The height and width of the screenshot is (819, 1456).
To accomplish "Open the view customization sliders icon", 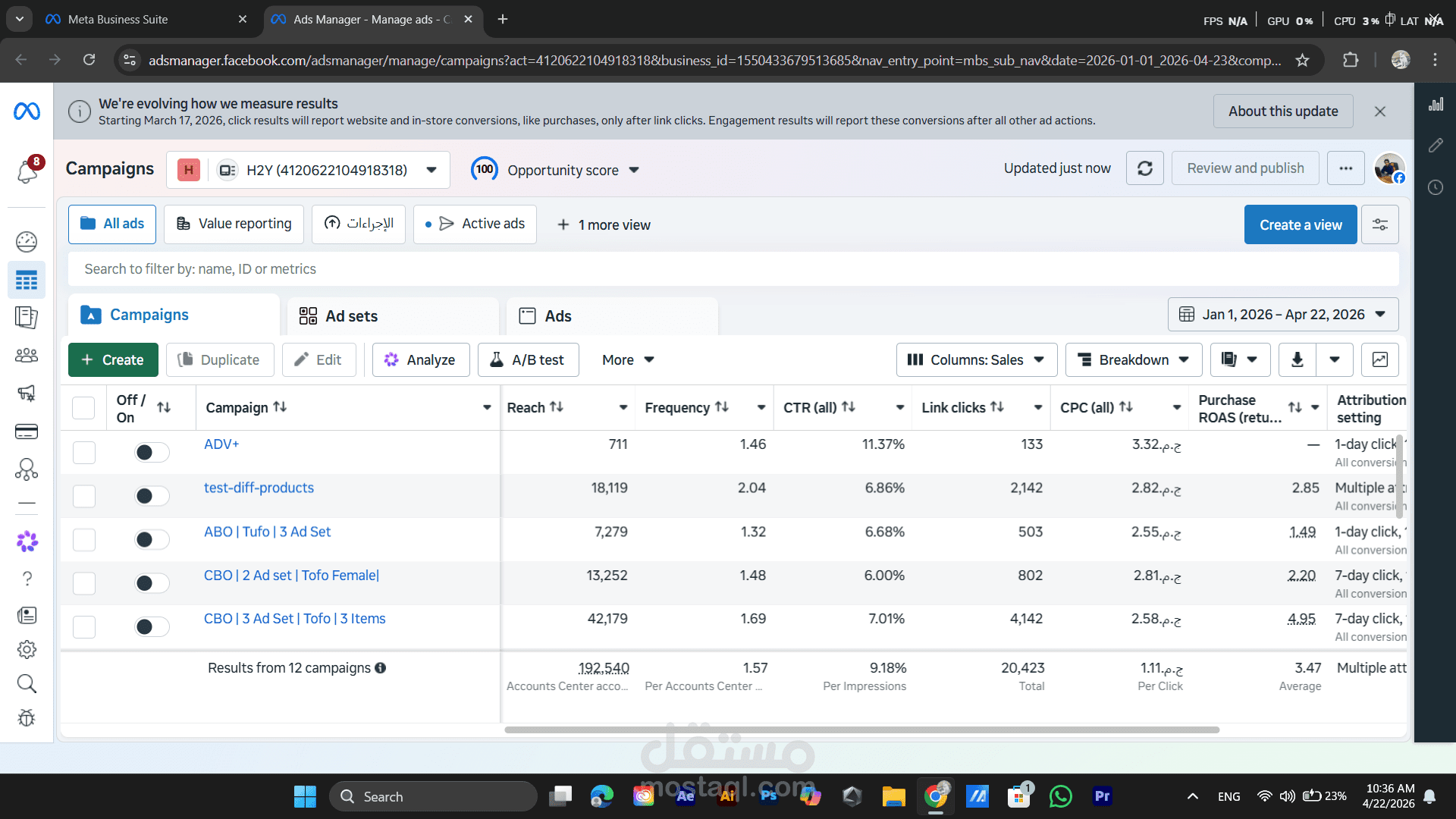I will coord(1380,224).
